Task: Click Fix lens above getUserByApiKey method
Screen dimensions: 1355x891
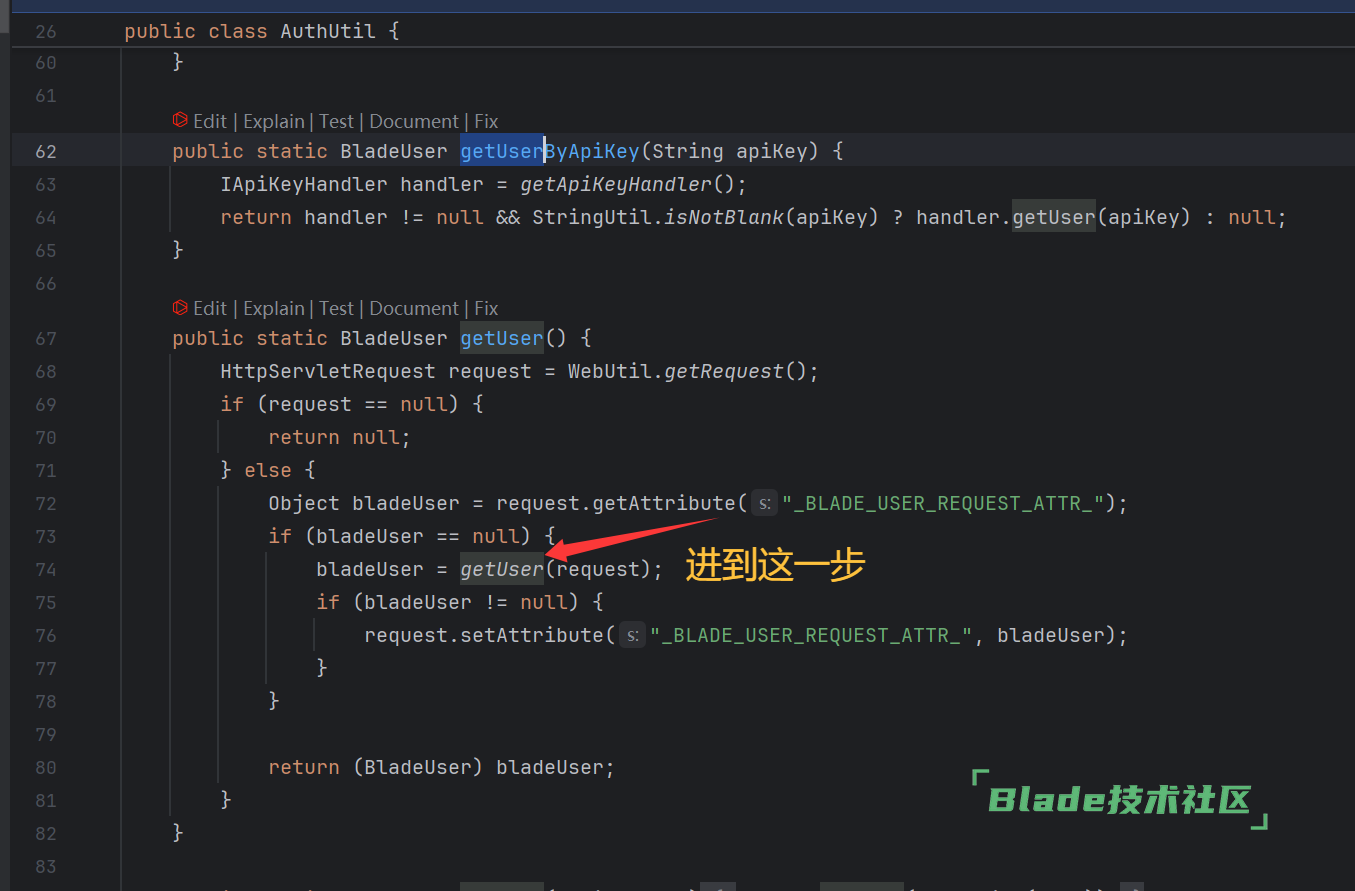Action: coord(486,121)
